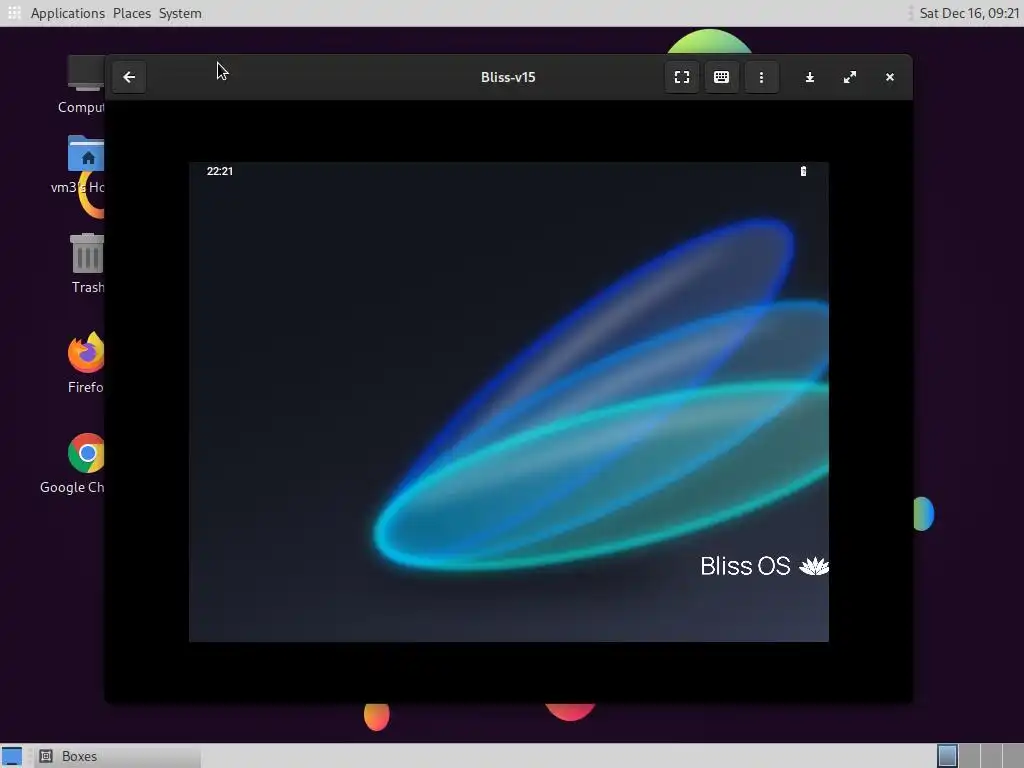The image size is (1024, 768).
Task: Open the Places menu
Action: 131,13
